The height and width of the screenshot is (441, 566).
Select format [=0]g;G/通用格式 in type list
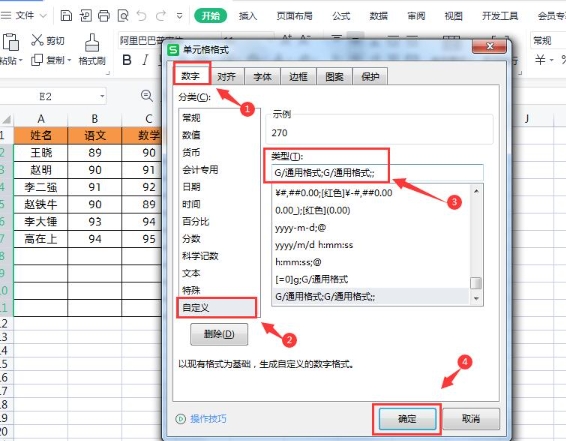[371, 279]
